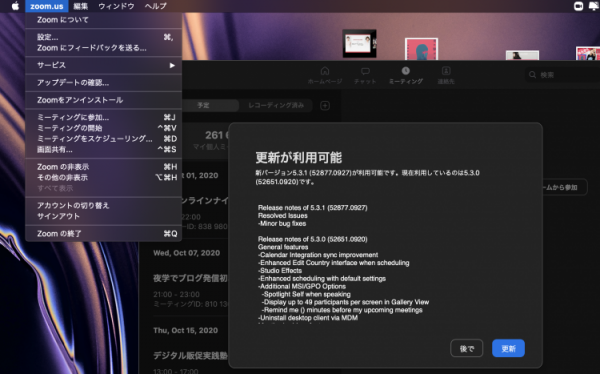The image size is (600, 374).
Task: Select アカウントの切り替え
Action: tap(103, 206)
